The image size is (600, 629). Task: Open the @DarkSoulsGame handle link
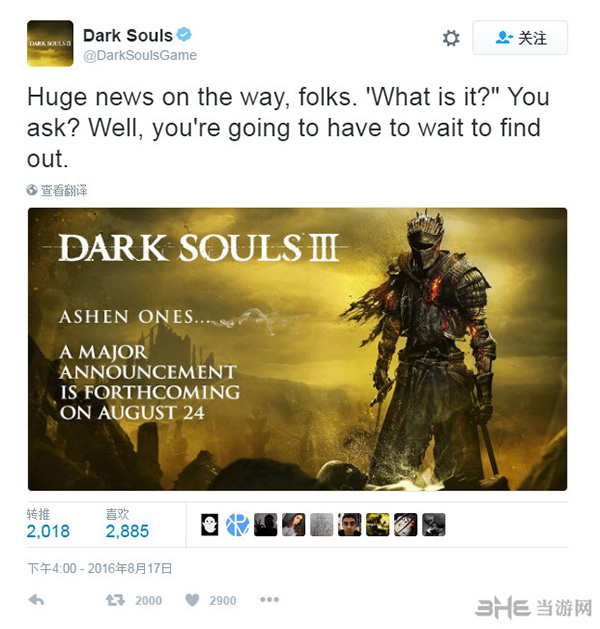(x=140, y=55)
